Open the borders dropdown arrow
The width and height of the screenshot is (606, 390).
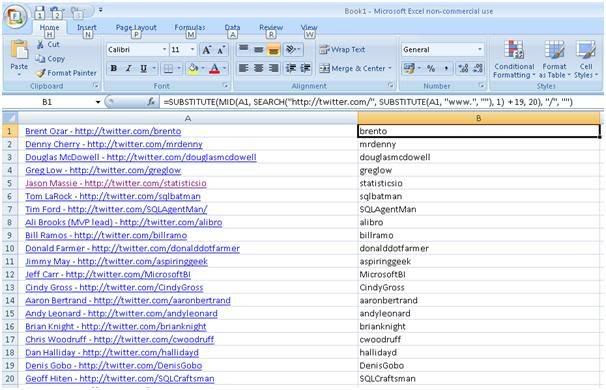pos(179,69)
